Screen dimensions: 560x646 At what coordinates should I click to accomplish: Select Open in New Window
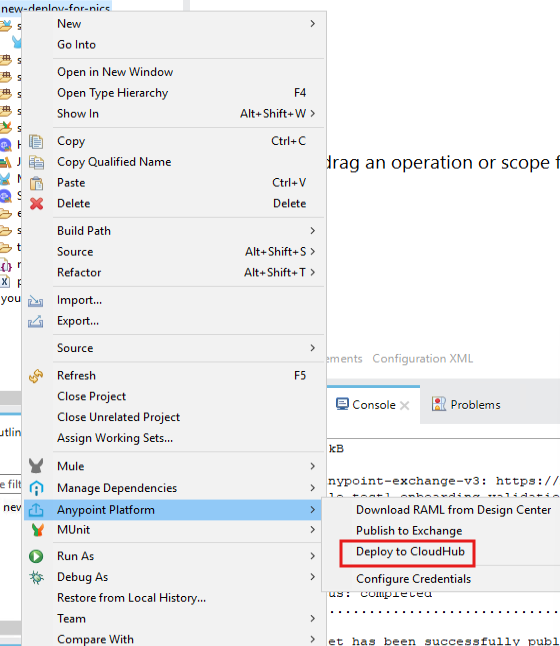115,72
